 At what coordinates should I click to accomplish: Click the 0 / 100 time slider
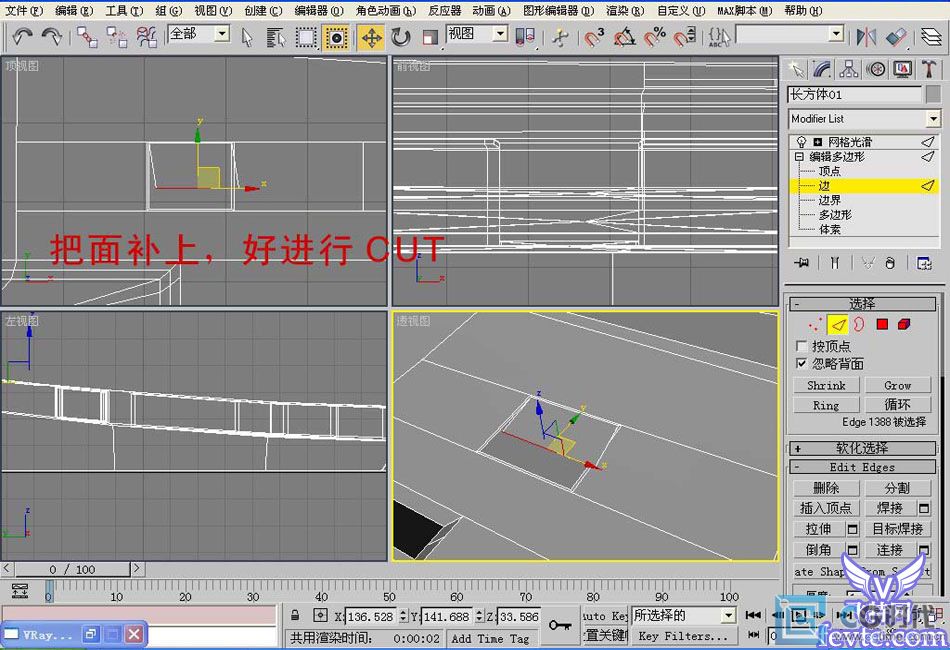pos(72,569)
